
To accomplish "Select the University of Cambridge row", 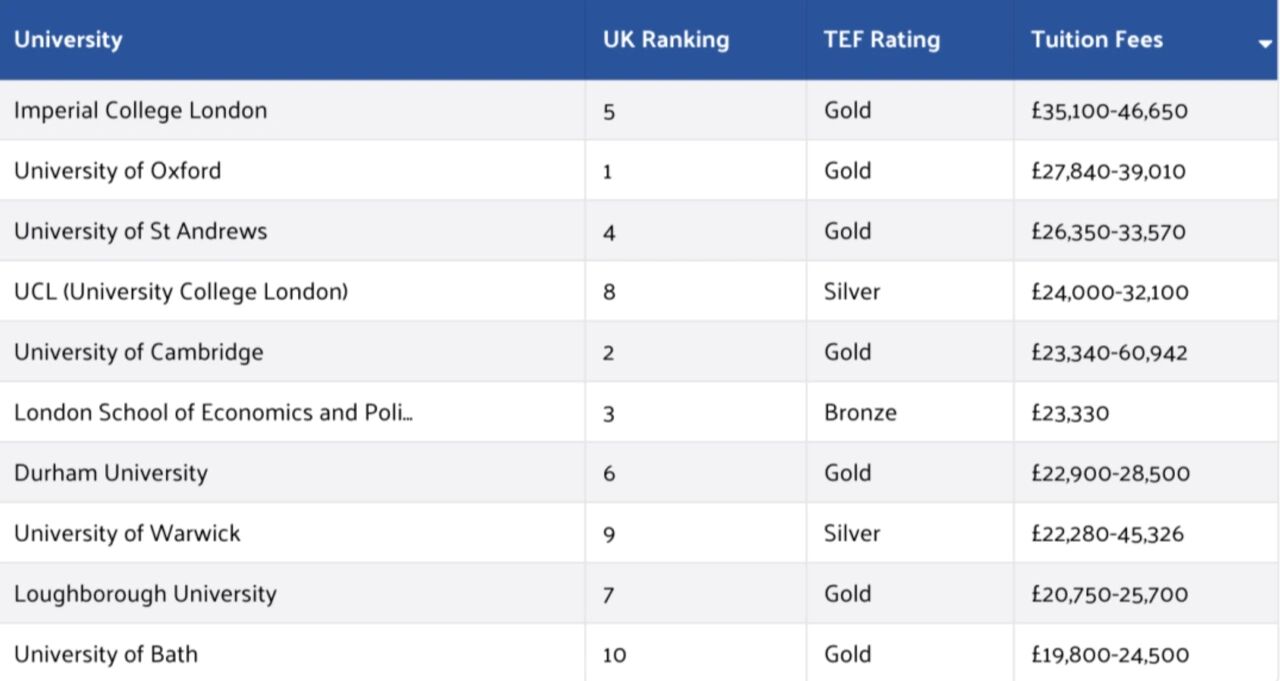I will 139,352.
